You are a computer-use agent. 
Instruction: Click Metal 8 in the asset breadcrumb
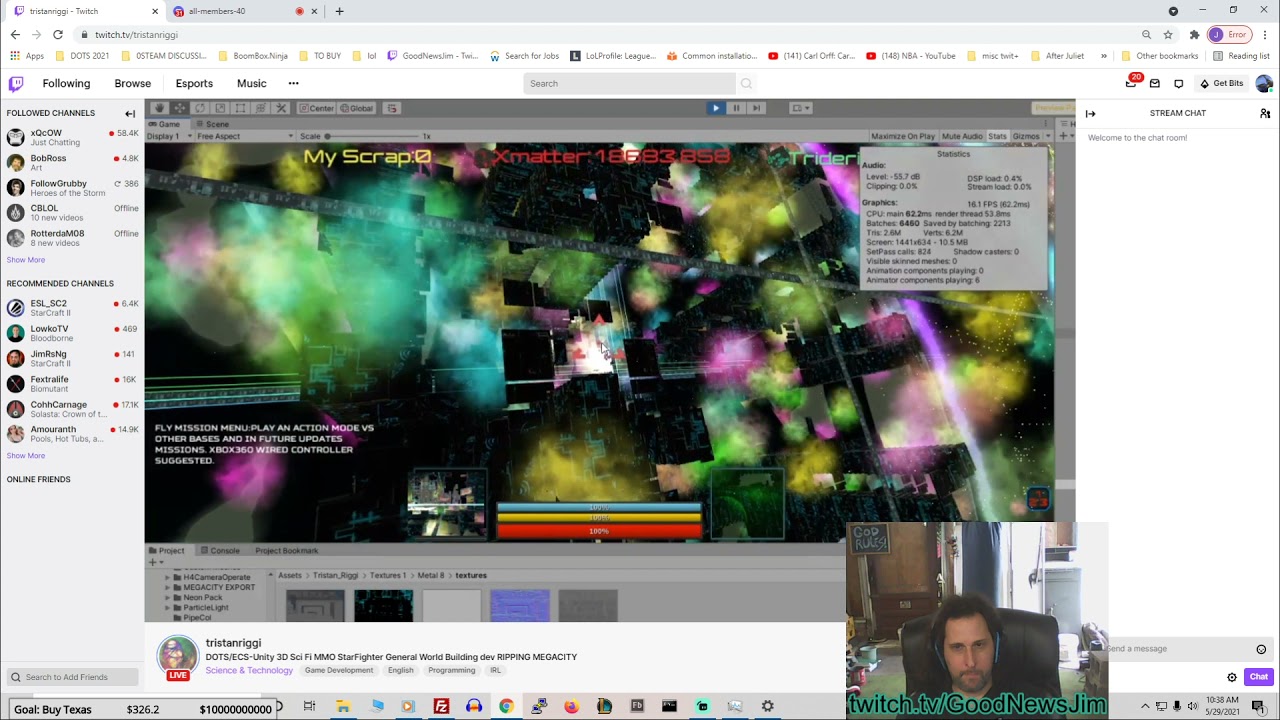pos(430,575)
